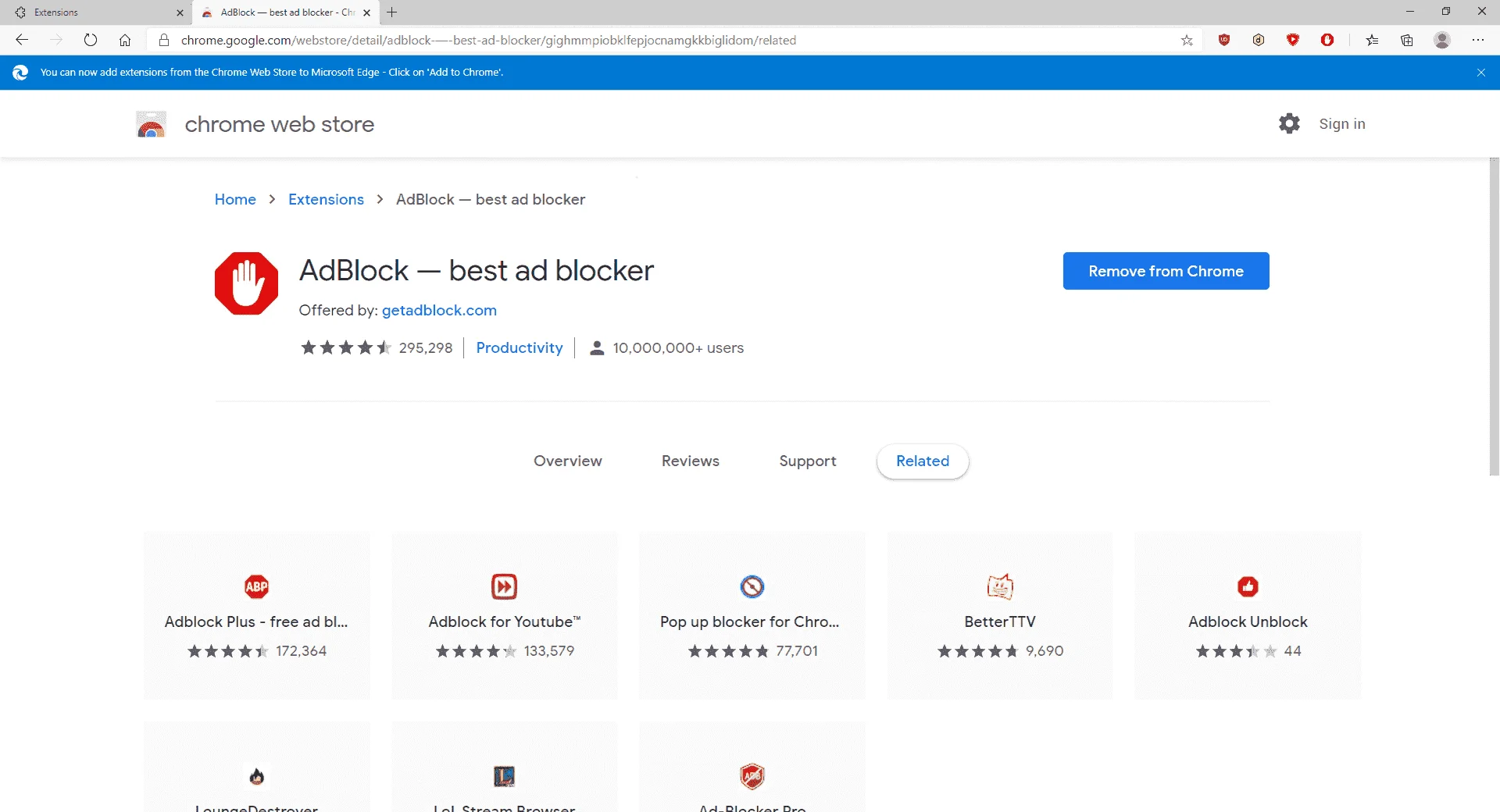Open a new browser tab
This screenshot has width=1500, height=812.
pos(392,12)
